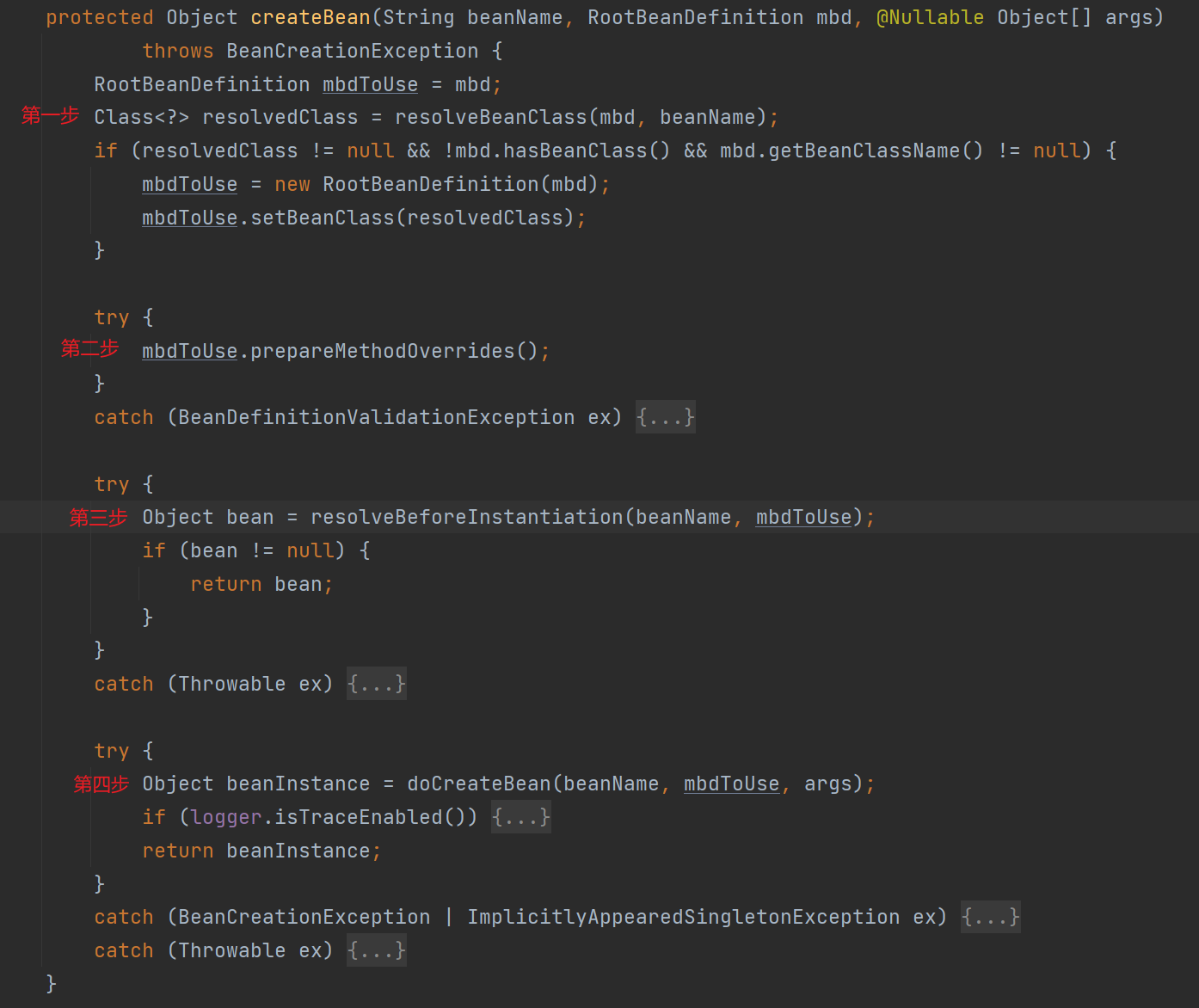Image resolution: width=1199 pixels, height=1008 pixels.
Task: Click the red 第一步 step label
Action: (x=50, y=115)
